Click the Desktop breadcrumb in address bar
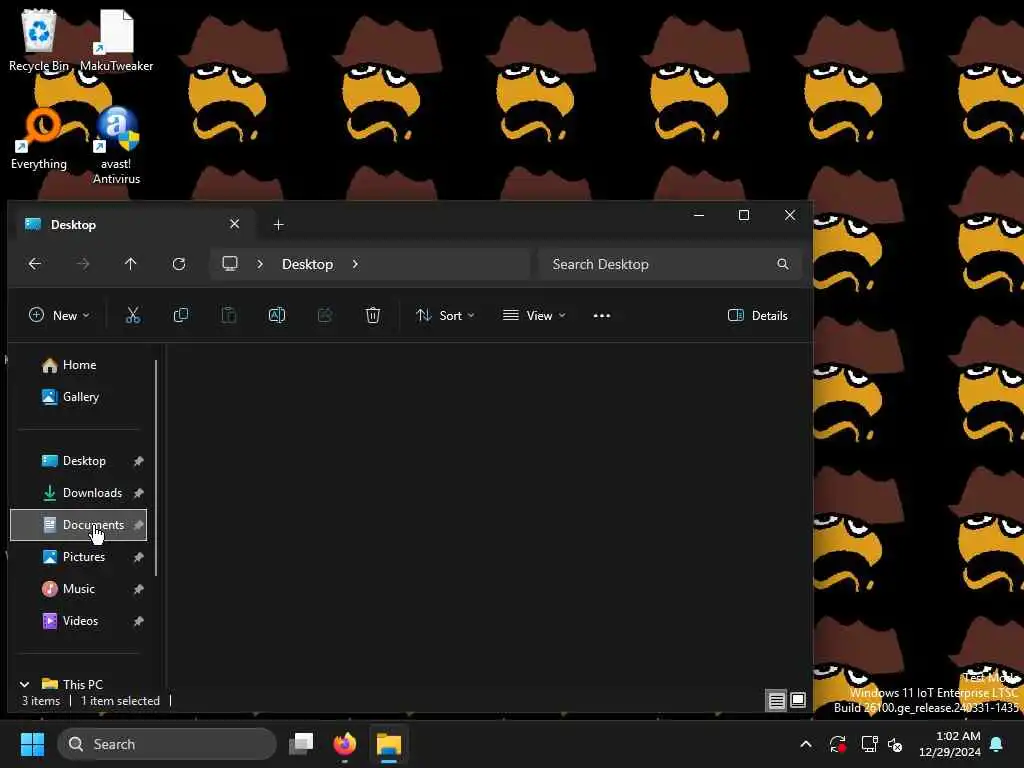This screenshot has width=1024, height=768. tap(308, 264)
